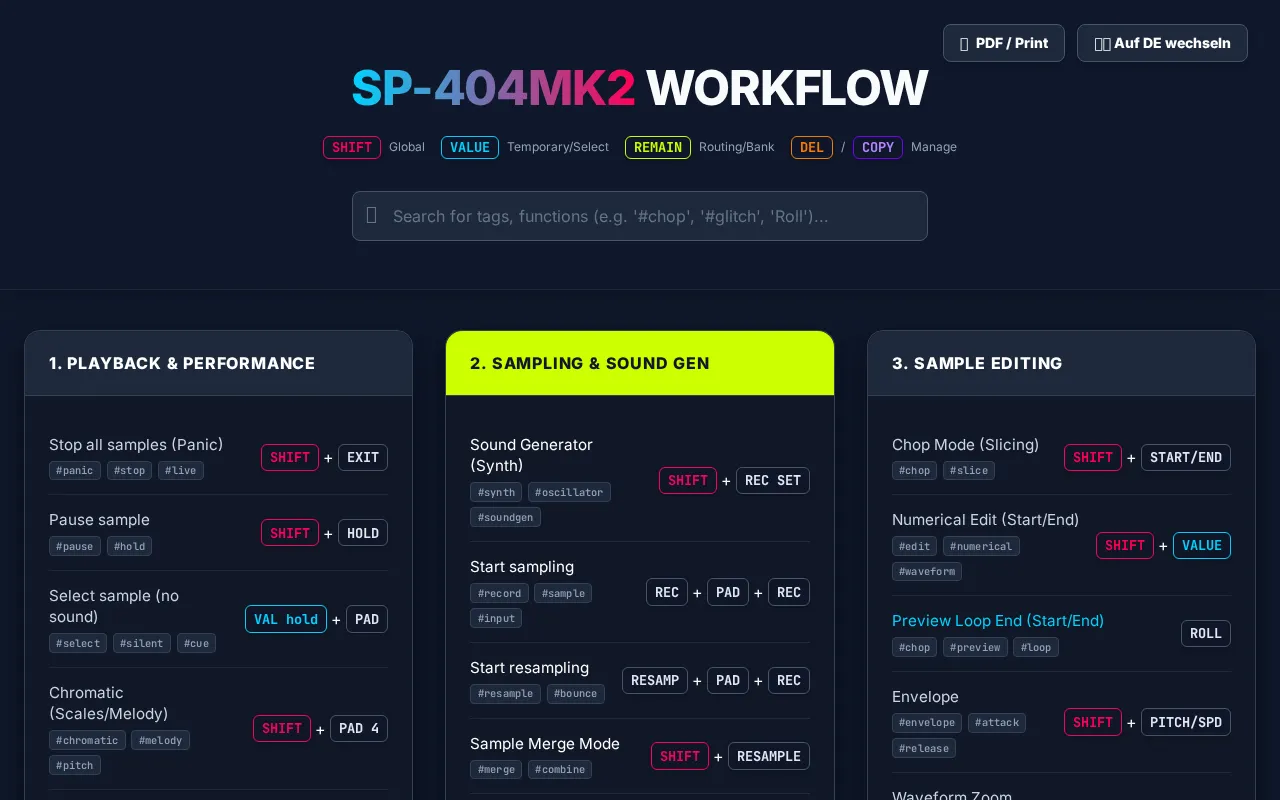Screen dimensions: 1280x800
Task: Click the #slice tag
Action: coord(969,470)
